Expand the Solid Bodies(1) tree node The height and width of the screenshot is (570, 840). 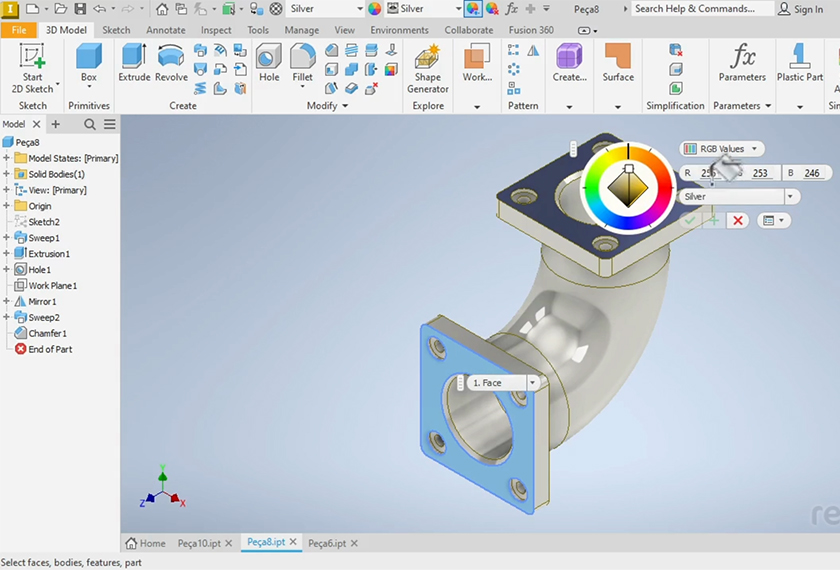[x=7, y=174]
